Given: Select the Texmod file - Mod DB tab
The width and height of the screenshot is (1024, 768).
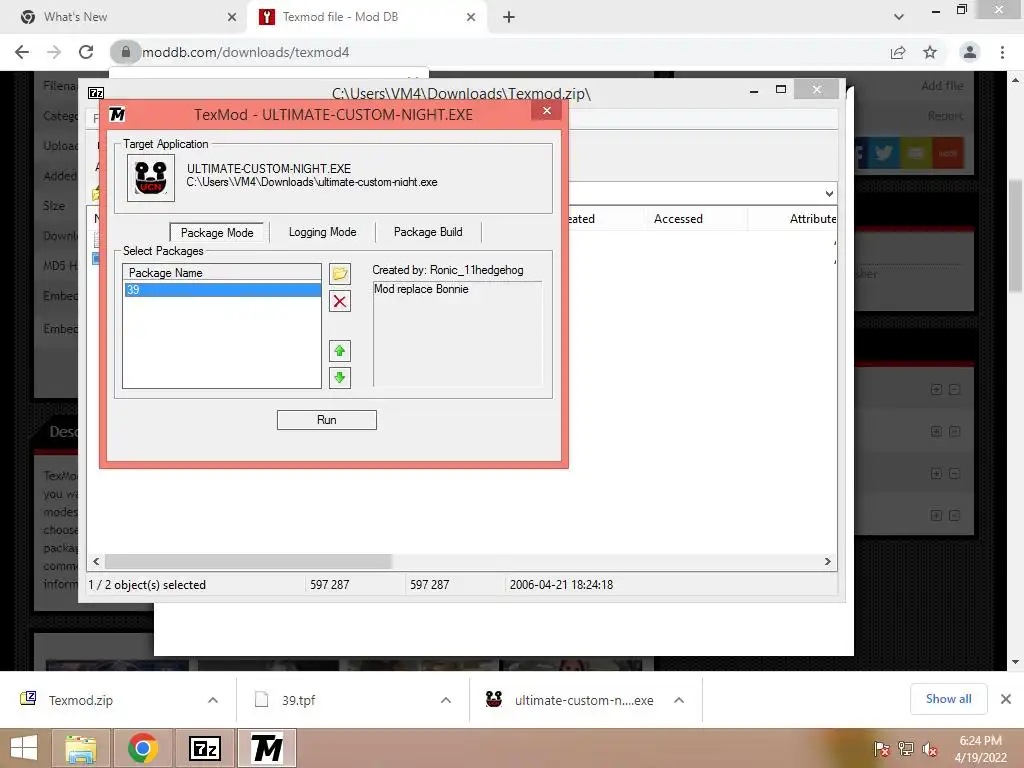Looking at the screenshot, I should [366, 17].
